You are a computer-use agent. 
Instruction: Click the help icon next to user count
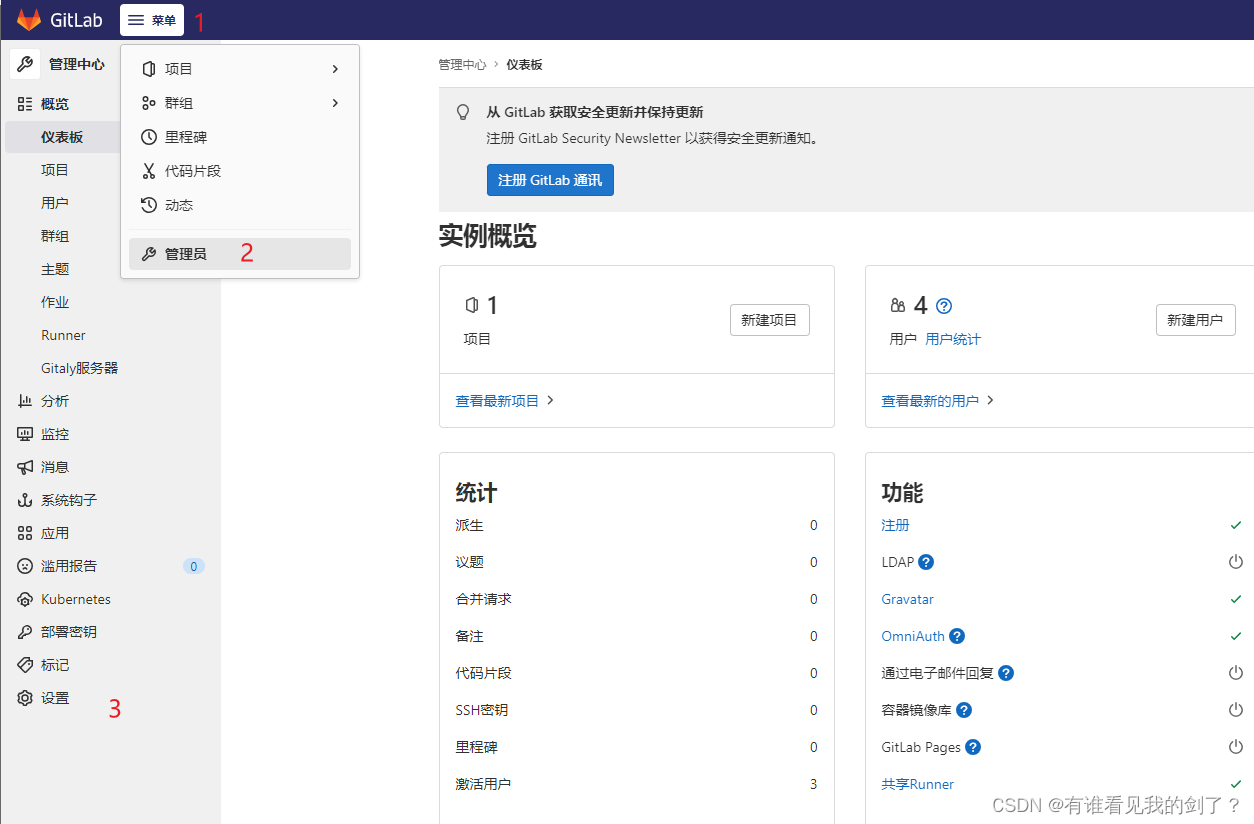[x=944, y=306]
